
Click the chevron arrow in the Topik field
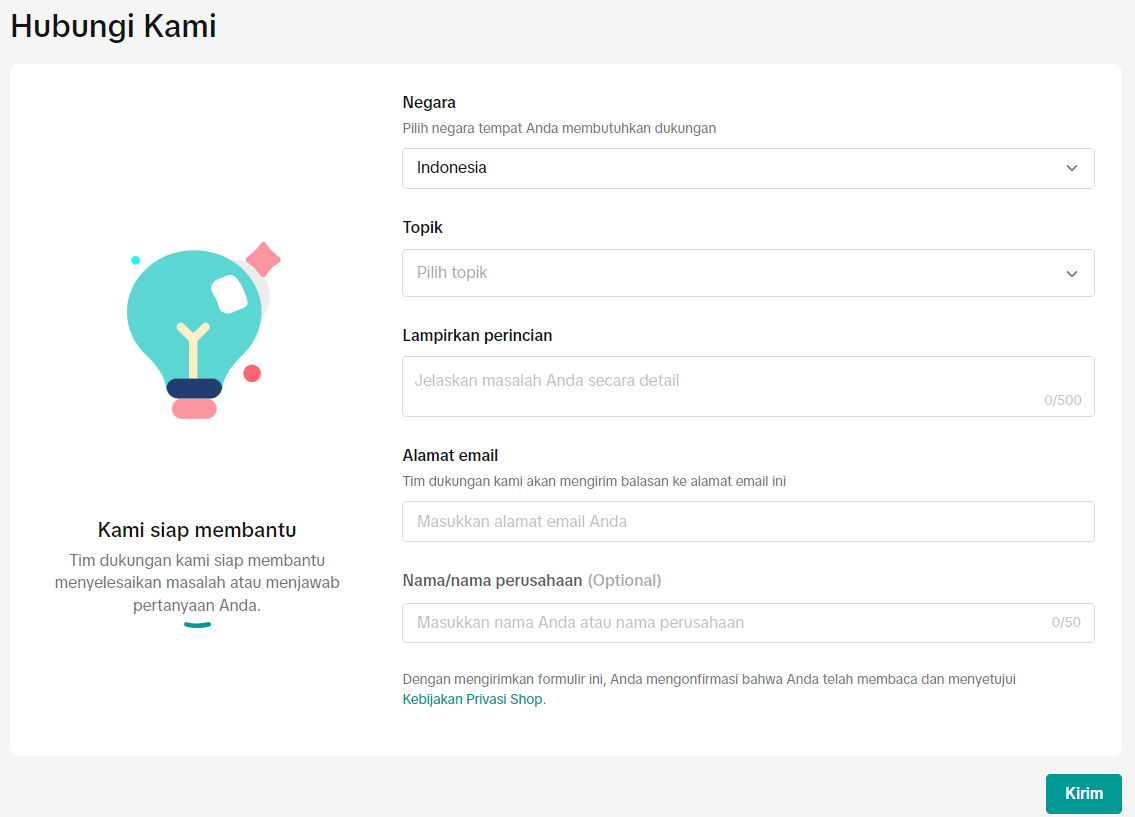pyautogui.click(x=1072, y=273)
